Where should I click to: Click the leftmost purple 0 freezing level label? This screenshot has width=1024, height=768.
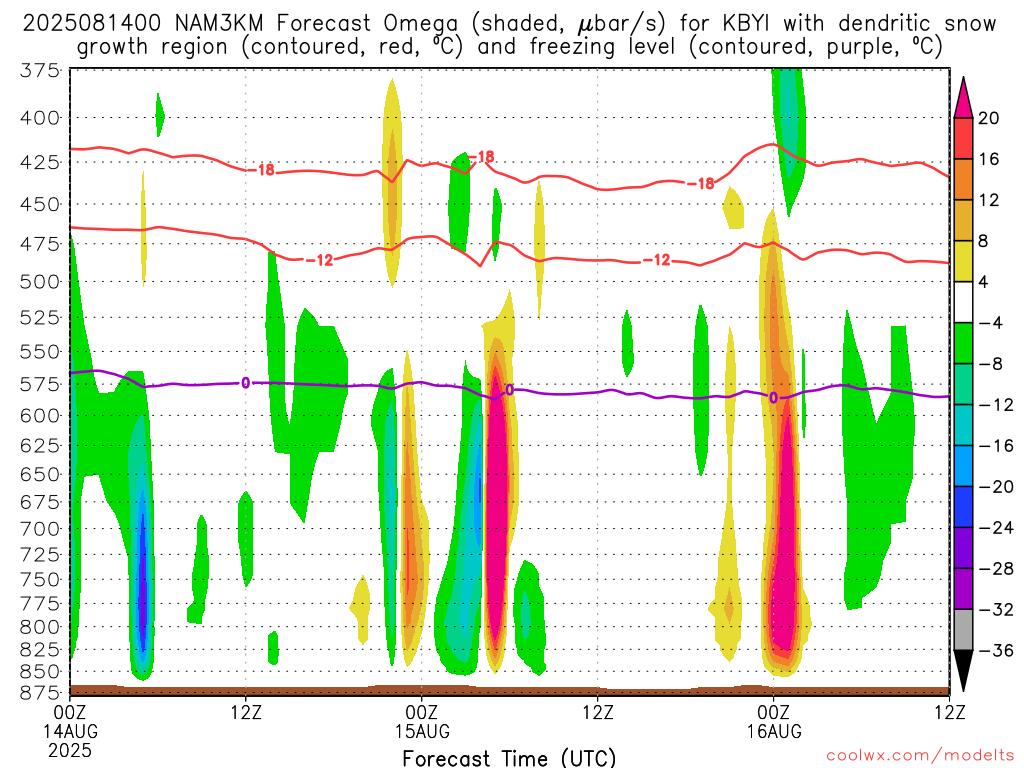pyautogui.click(x=246, y=383)
